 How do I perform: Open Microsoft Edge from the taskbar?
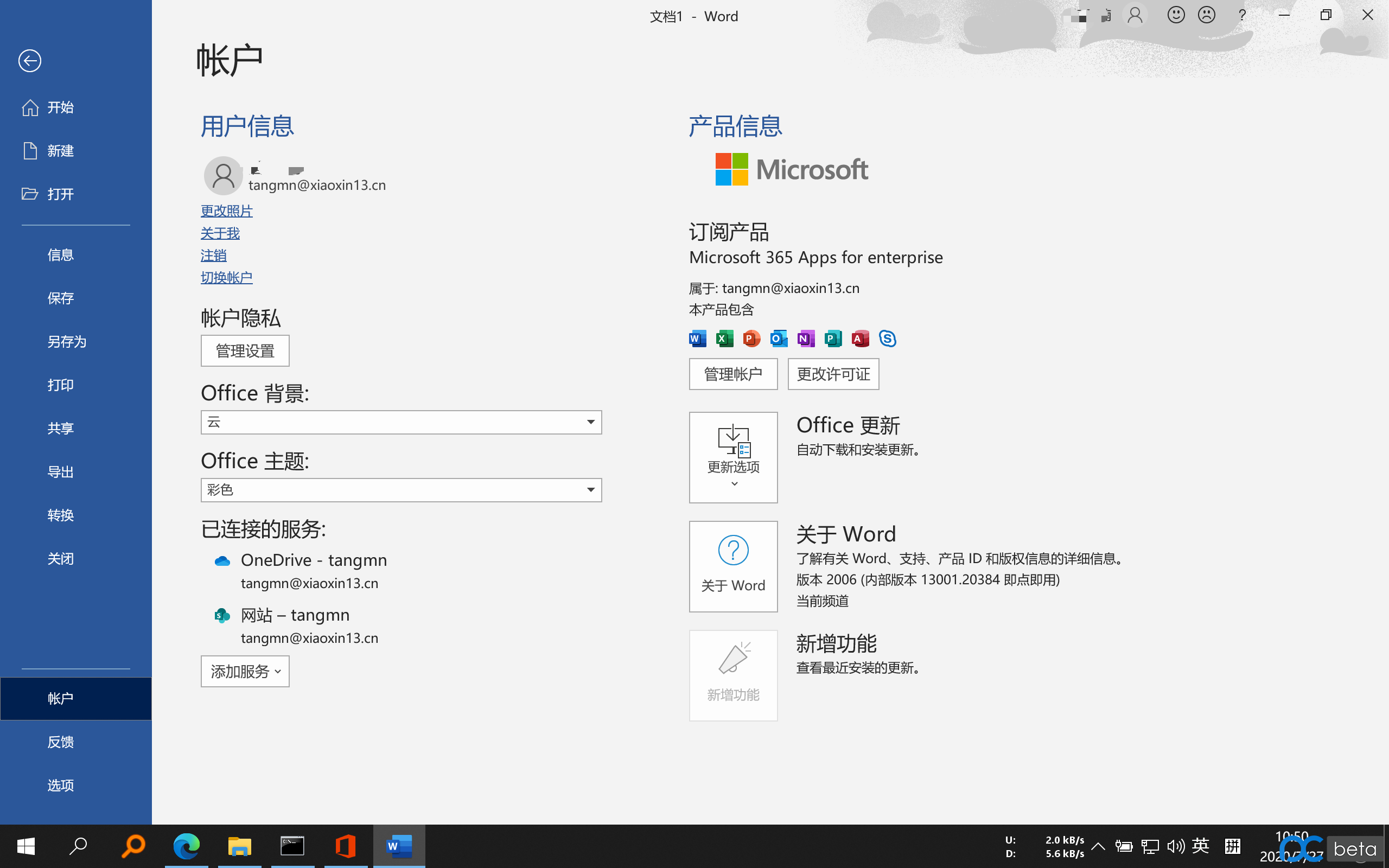187,846
